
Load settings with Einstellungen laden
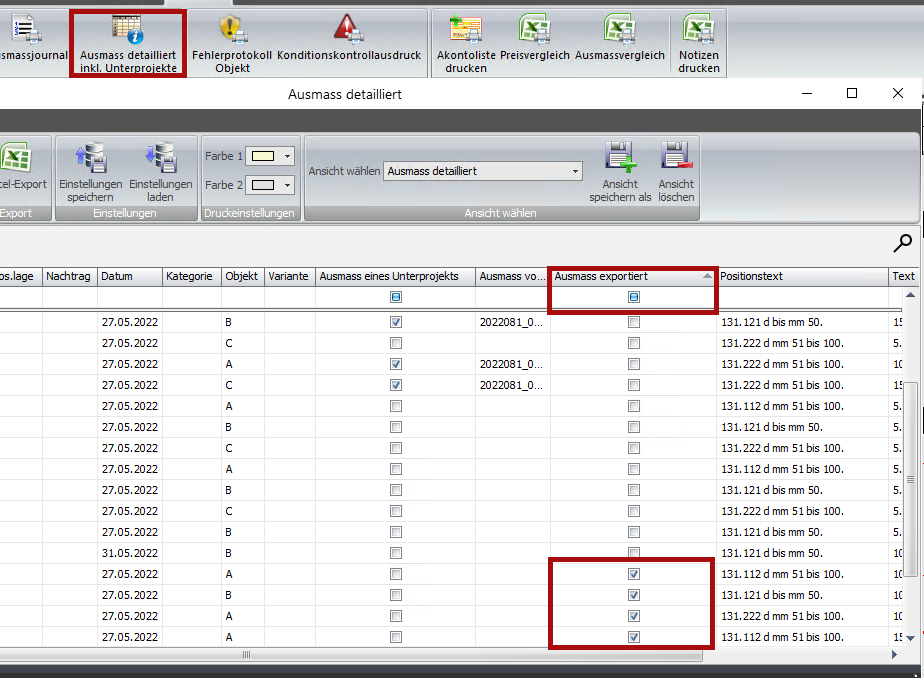click(160, 160)
